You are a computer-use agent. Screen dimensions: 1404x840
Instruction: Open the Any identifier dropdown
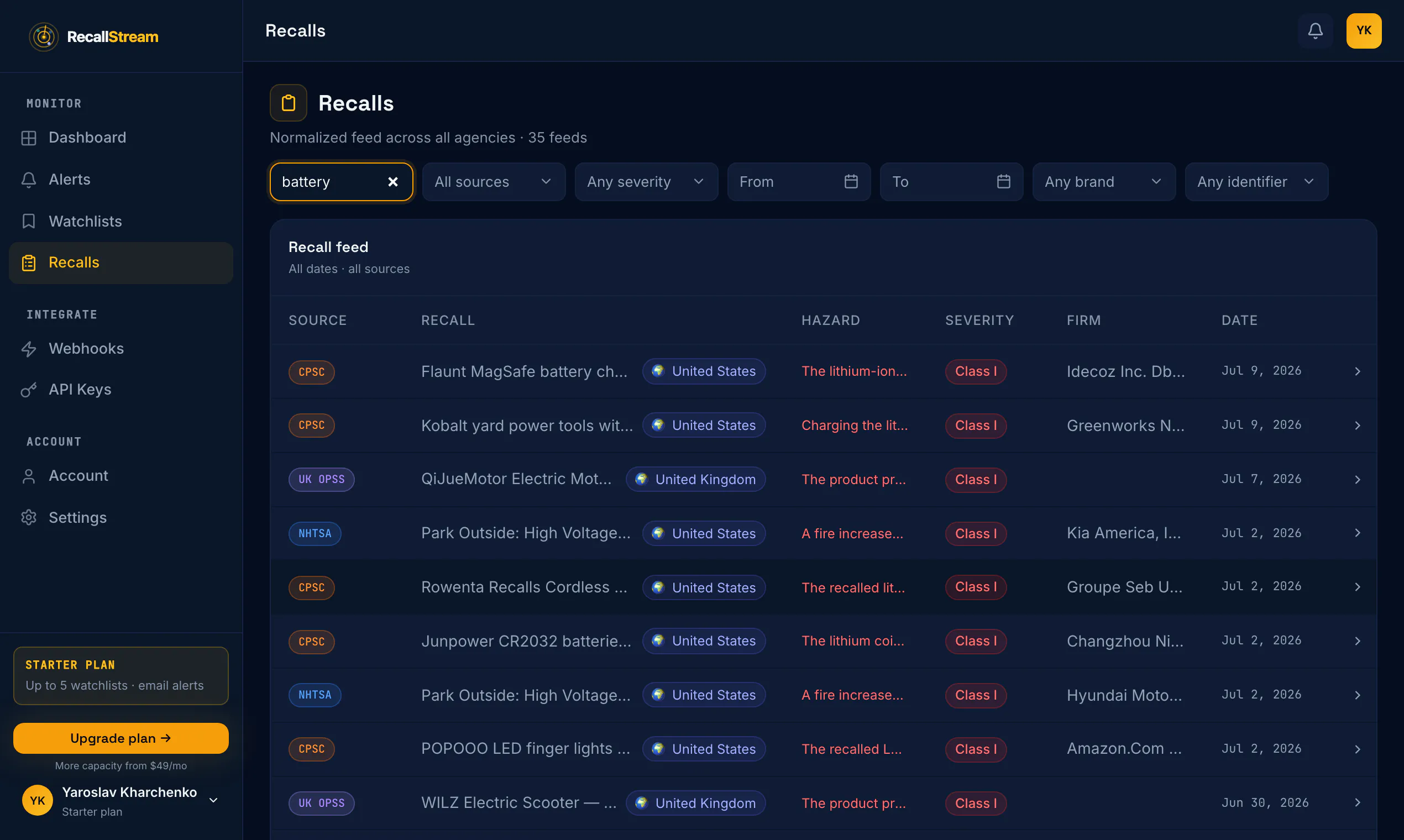point(1256,182)
